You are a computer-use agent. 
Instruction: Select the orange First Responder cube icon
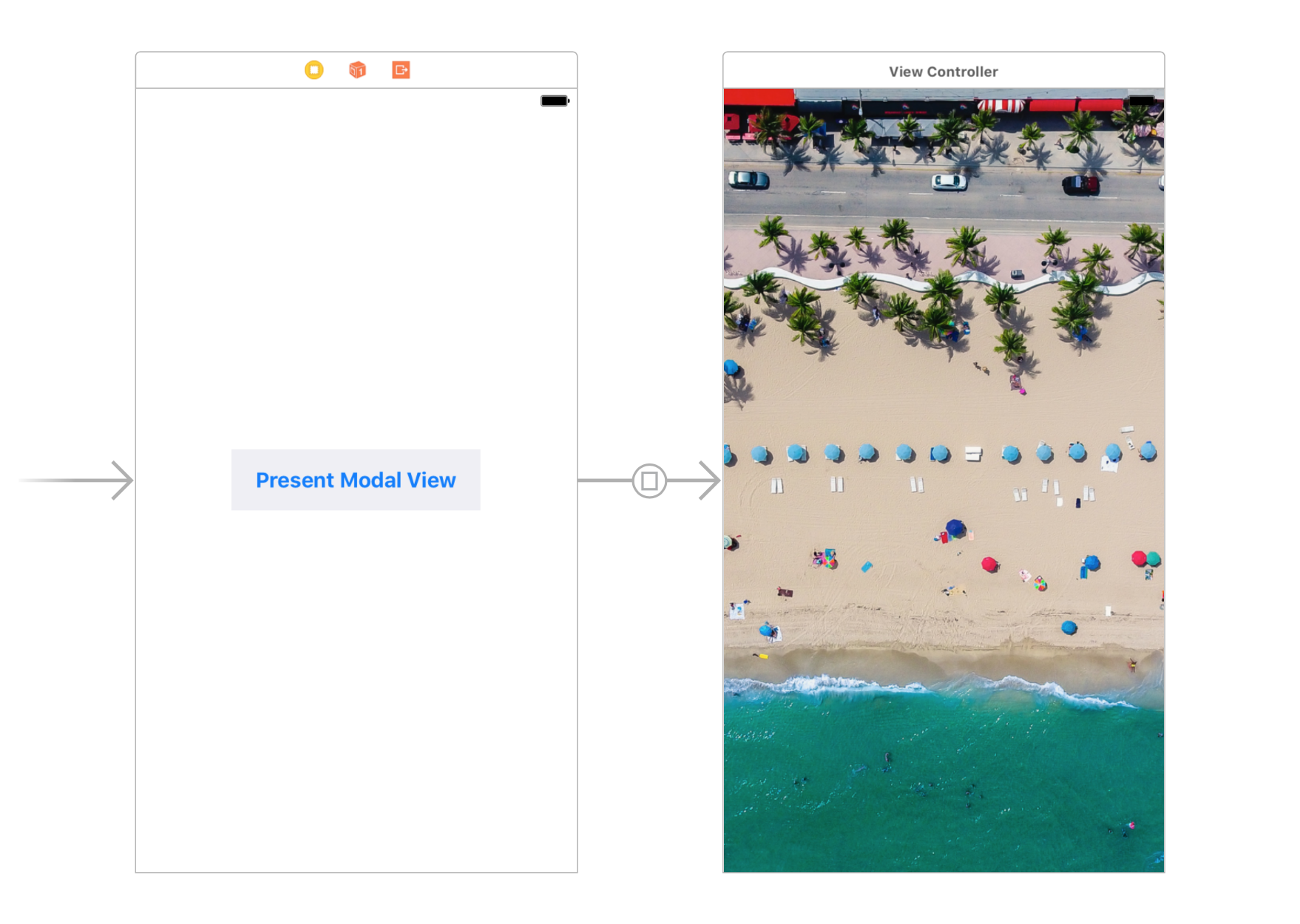(357, 70)
